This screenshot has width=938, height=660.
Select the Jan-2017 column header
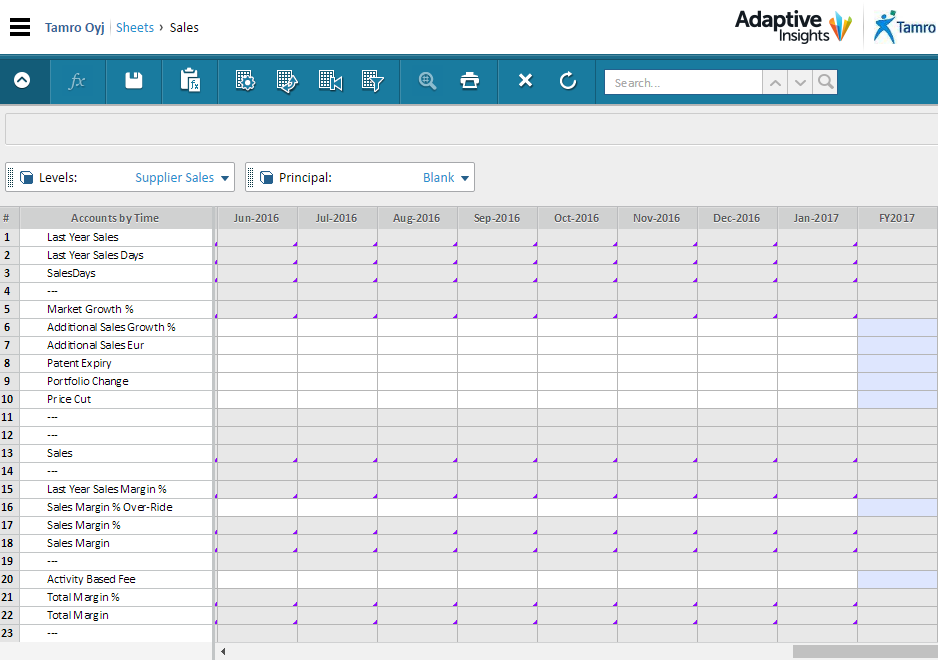817,218
